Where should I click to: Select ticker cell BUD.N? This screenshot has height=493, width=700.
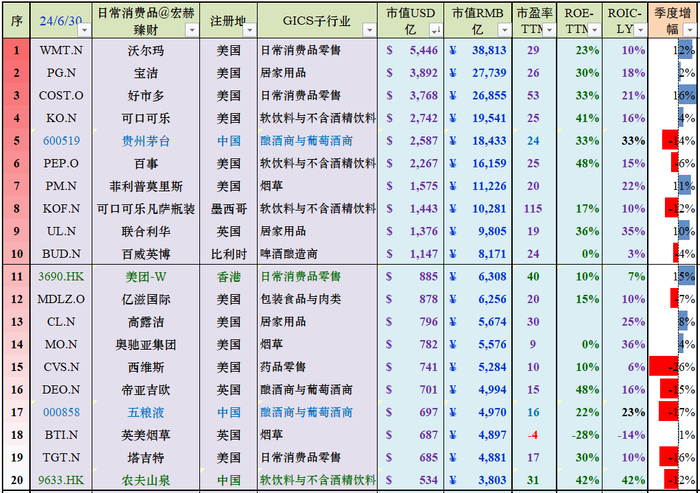click(61, 254)
